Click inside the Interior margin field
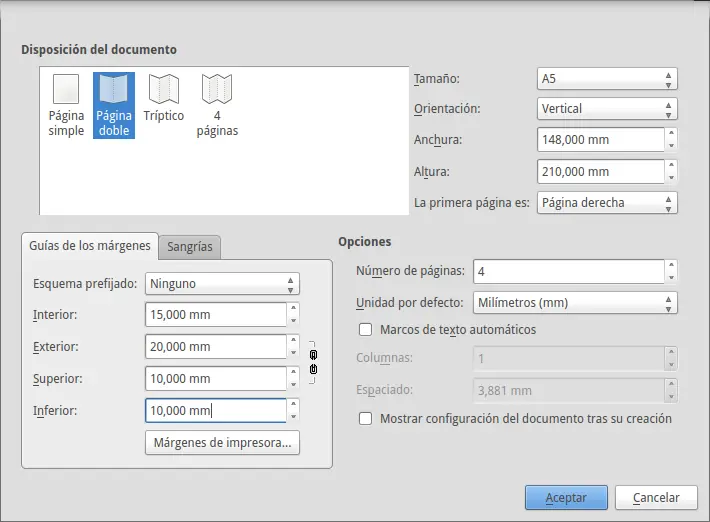Viewport: 710px width, 522px height. pos(216,315)
